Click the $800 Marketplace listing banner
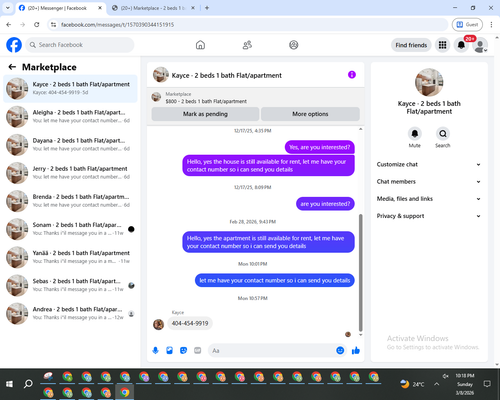500x400 pixels. pyautogui.click(x=256, y=98)
